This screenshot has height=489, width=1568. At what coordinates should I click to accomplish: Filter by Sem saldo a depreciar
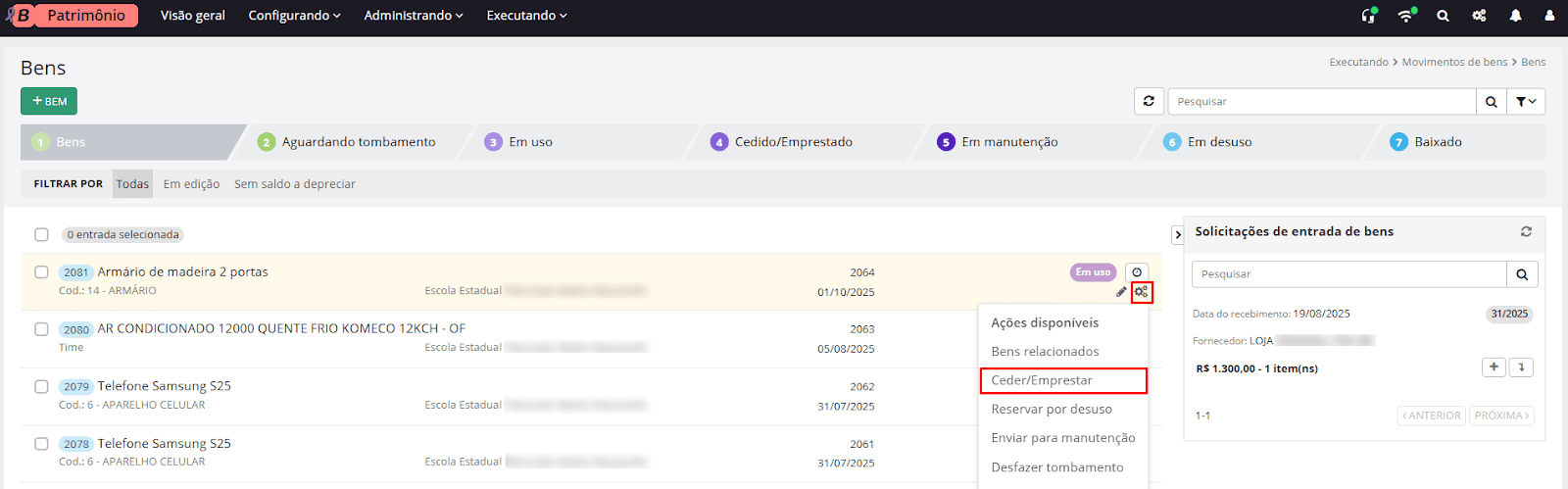(294, 184)
